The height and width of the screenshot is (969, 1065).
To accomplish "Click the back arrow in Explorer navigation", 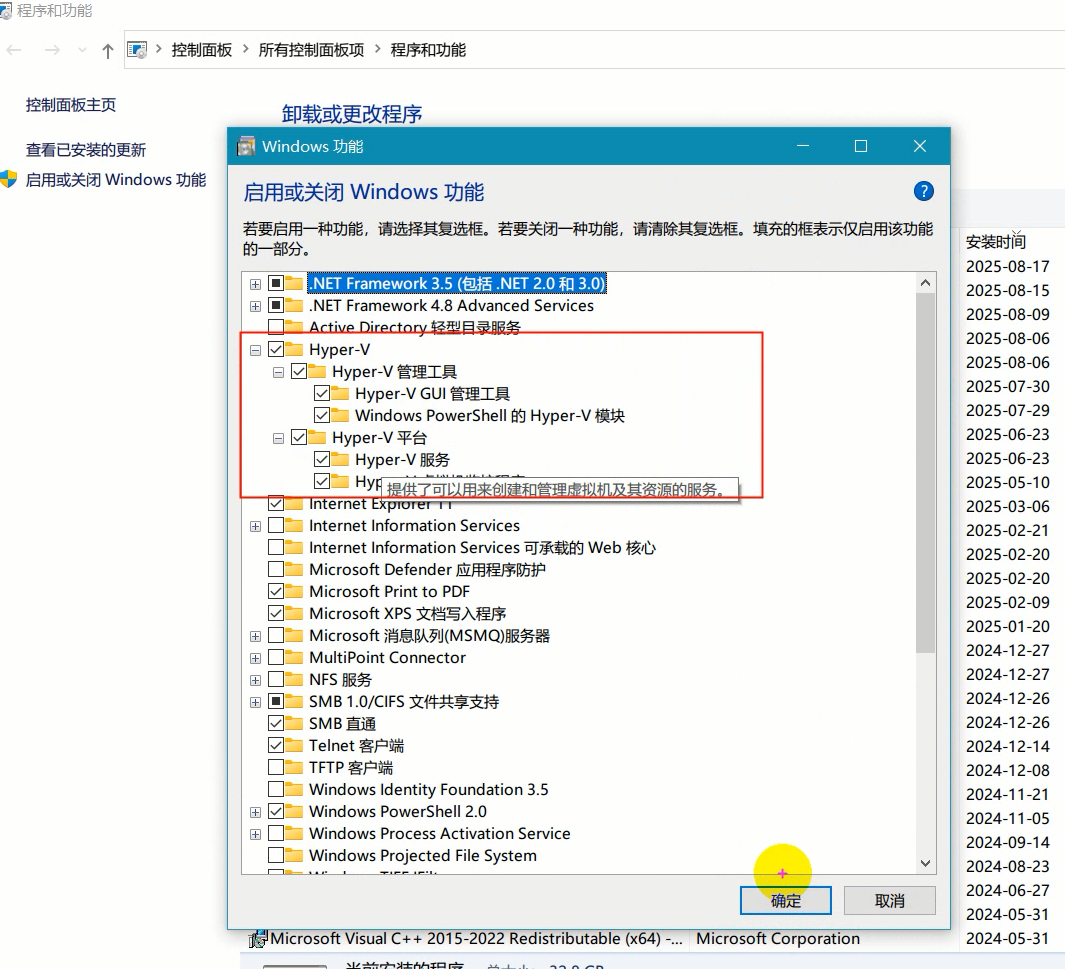I will (x=14, y=50).
